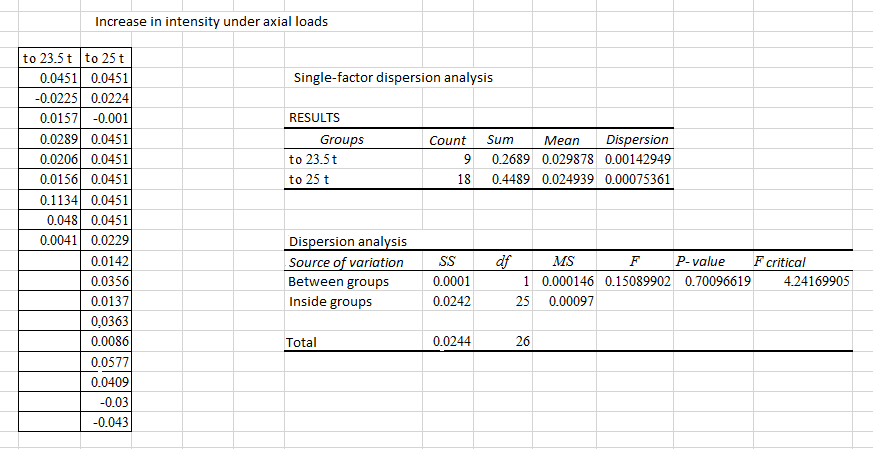Select the dispersion value 0.00075361
873x449 pixels.
638,179
